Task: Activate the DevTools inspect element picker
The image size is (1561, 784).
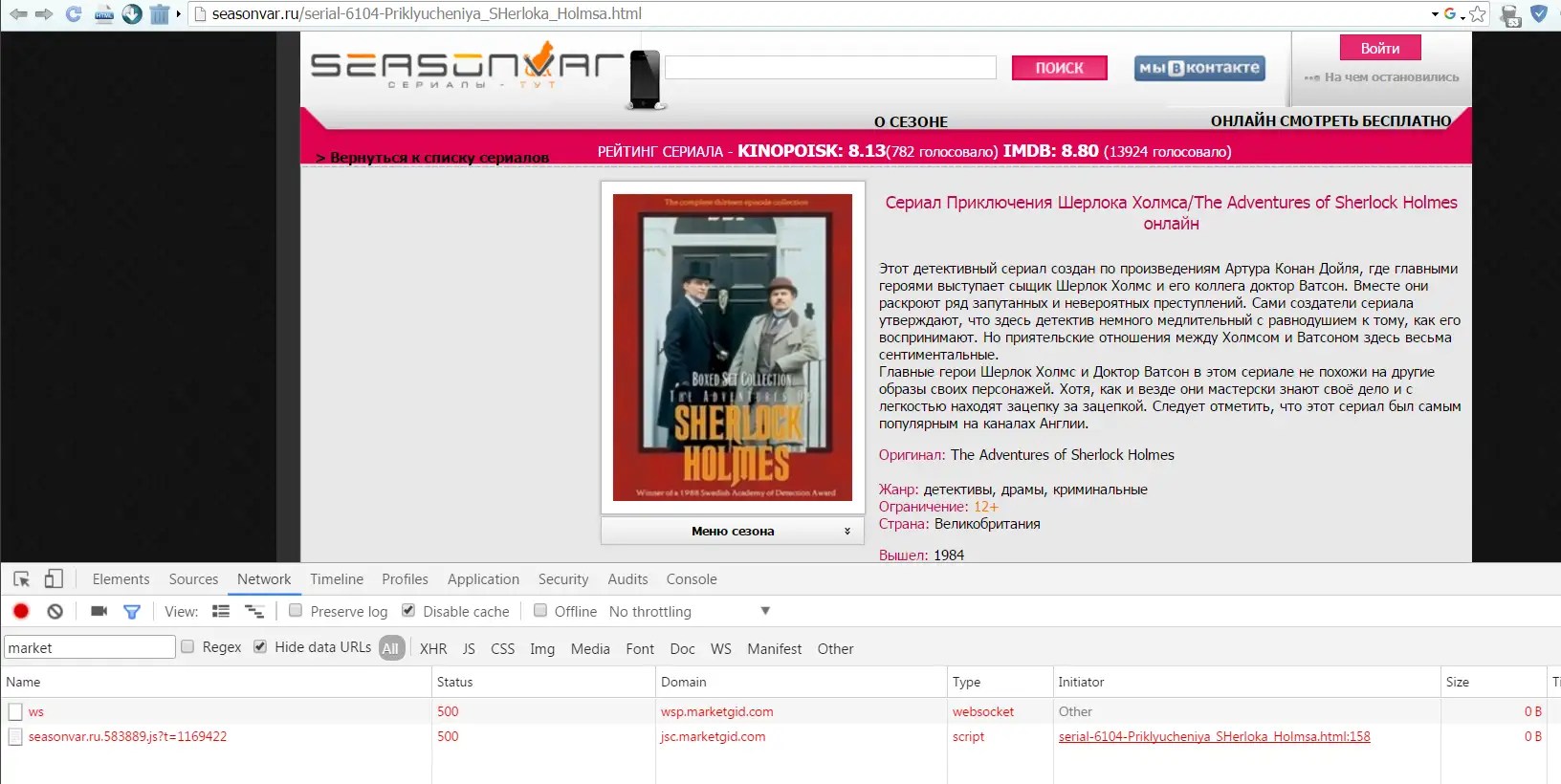Action: 21,579
